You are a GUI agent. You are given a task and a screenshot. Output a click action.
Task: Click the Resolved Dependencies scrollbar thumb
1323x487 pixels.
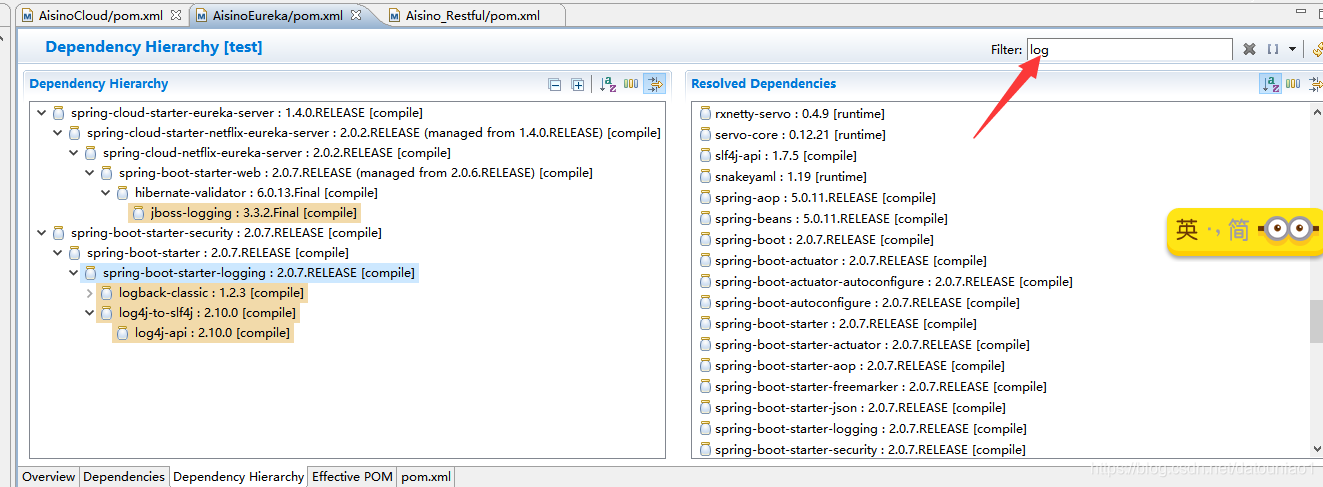click(x=1315, y=319)
